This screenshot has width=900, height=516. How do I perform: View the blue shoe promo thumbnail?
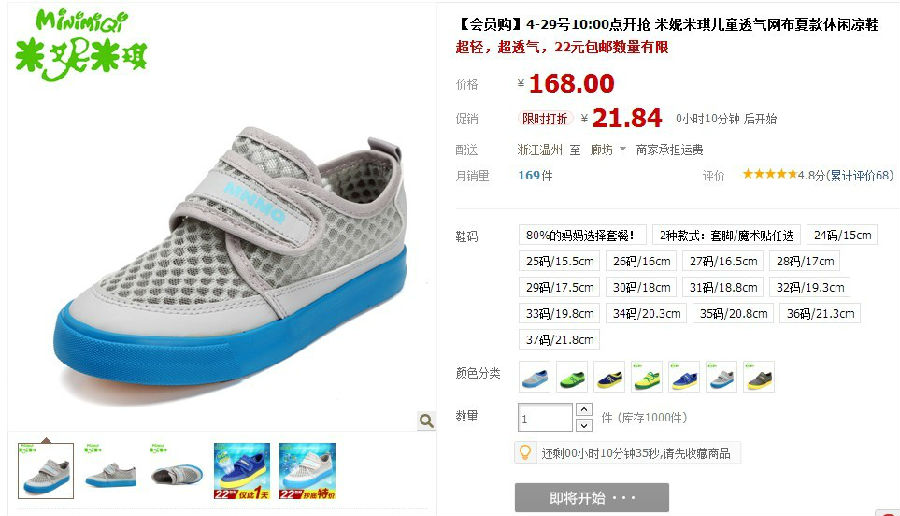(242, 471)
